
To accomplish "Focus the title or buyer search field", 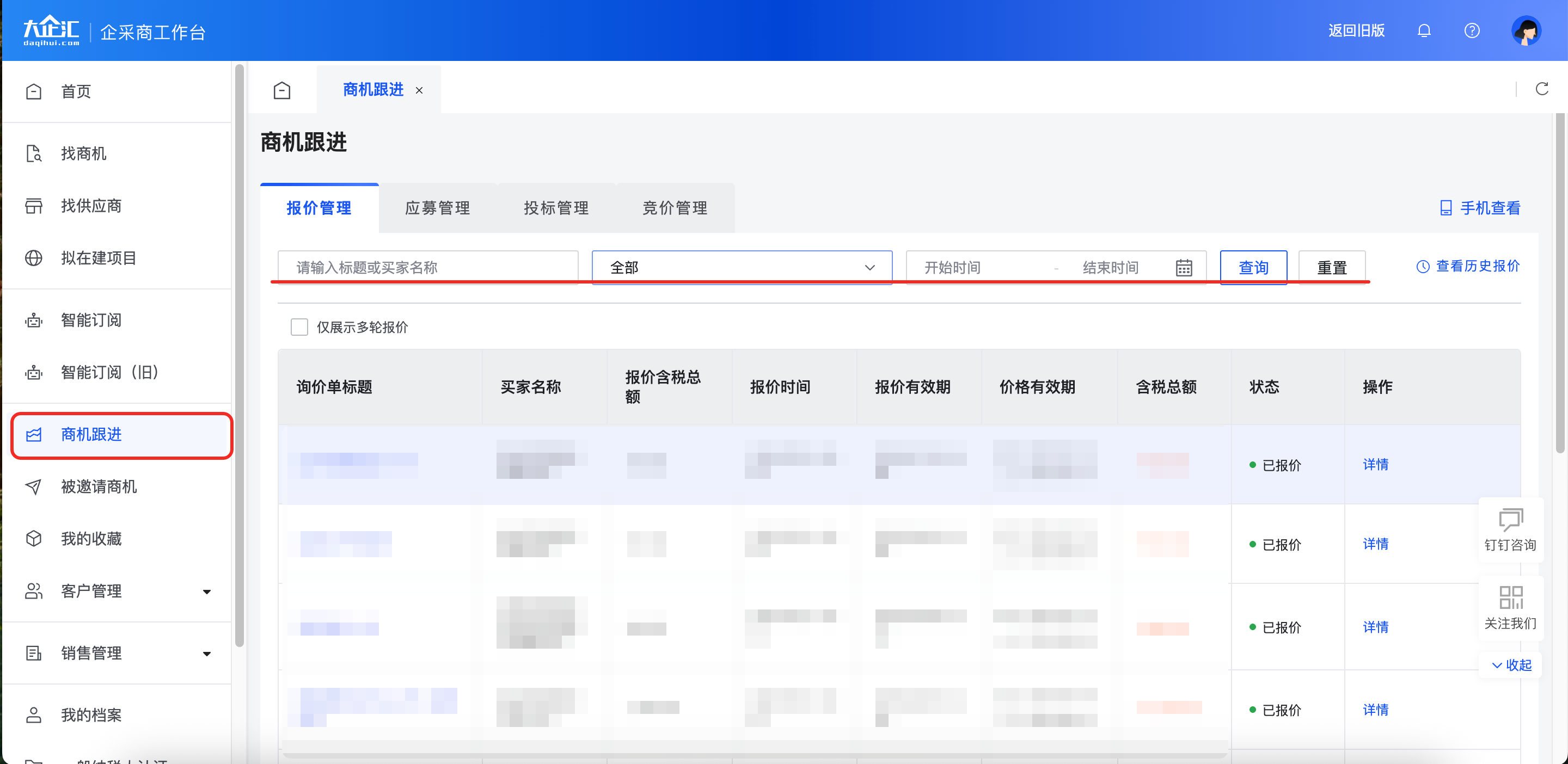I will tap(428, 268).
